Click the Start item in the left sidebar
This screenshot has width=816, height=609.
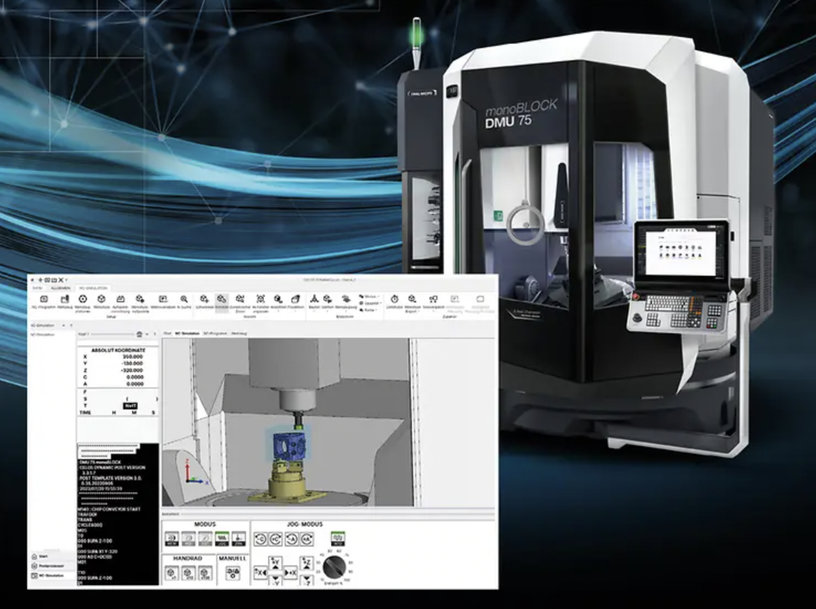click(44, 556)
